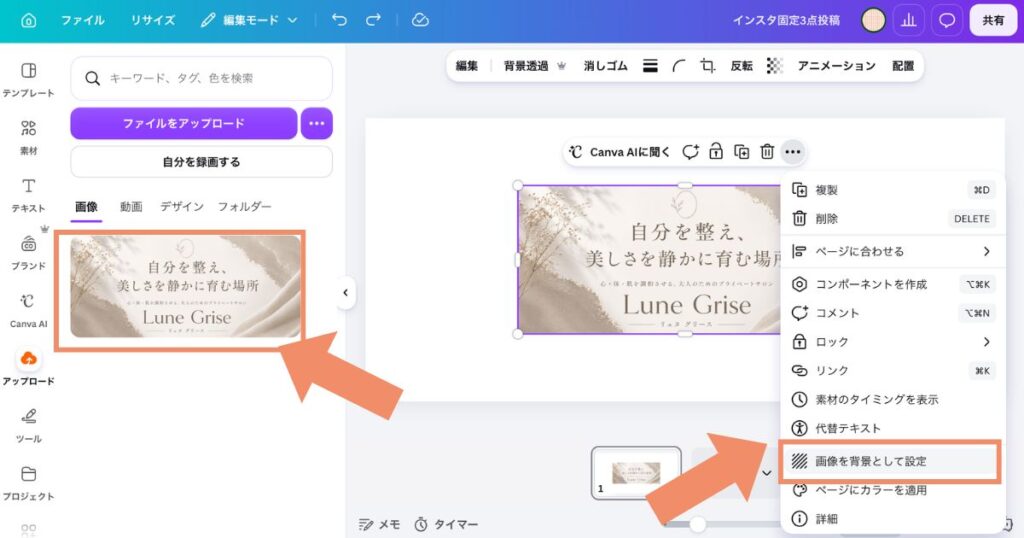Open the comments speech bubble icon
The image size is (1024, 538).
946,20
